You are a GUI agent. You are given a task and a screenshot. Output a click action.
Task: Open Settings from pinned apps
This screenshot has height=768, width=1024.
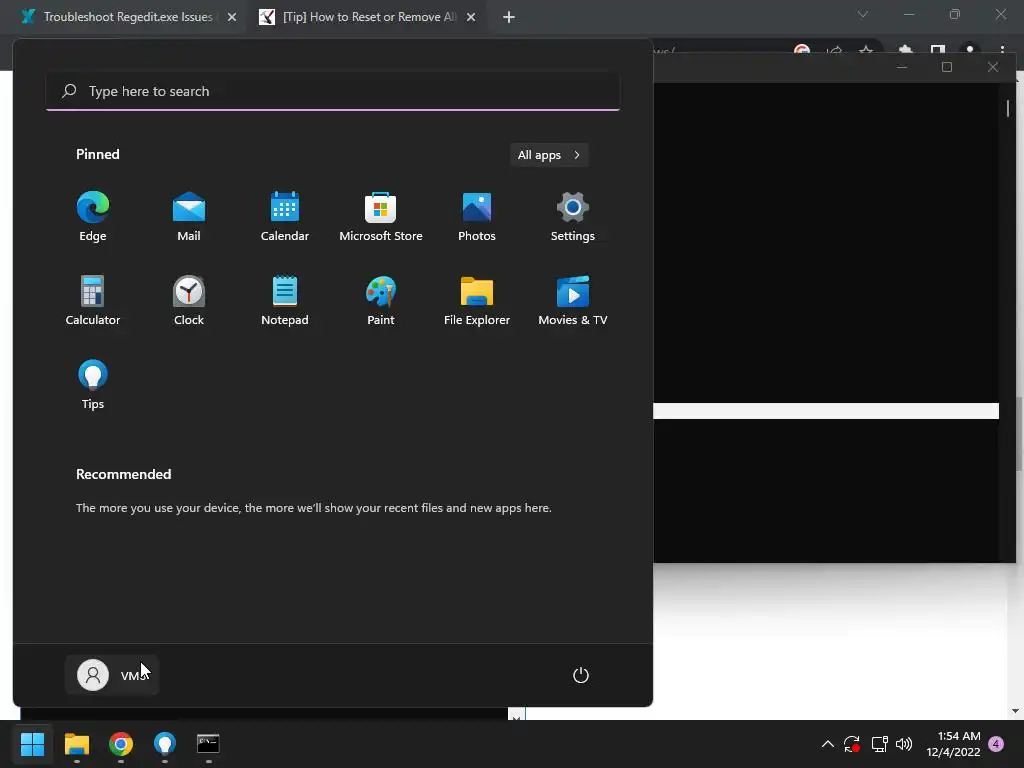pyautogui.click(x=573, y=216)
